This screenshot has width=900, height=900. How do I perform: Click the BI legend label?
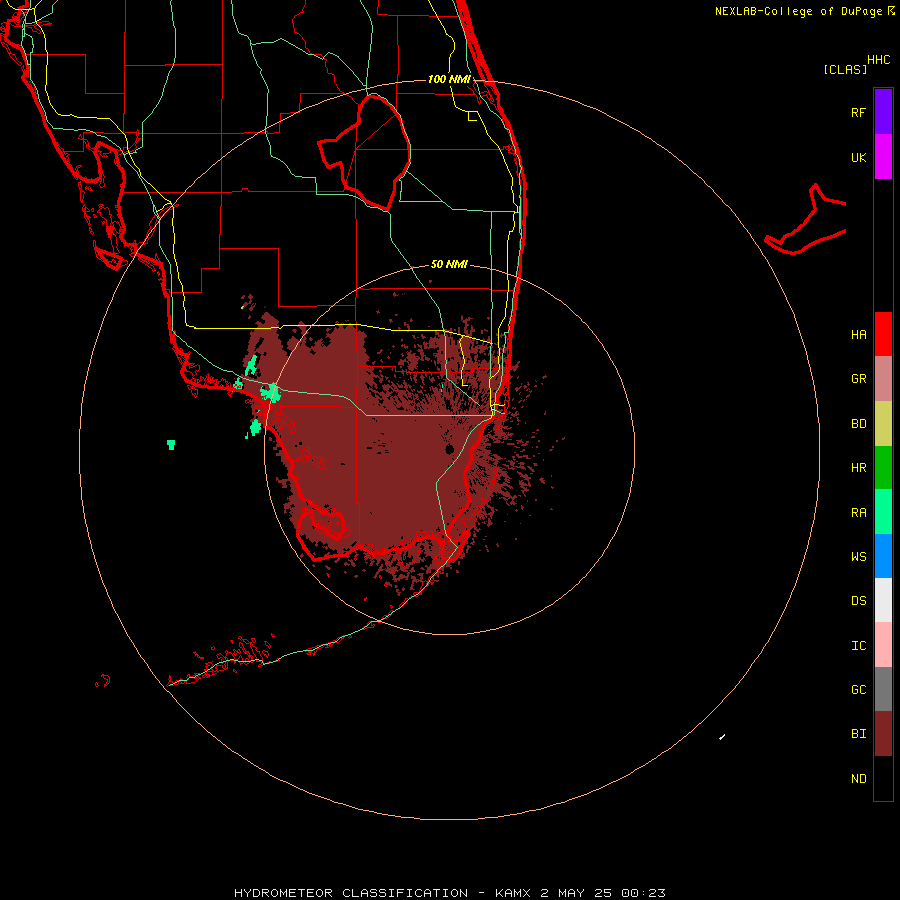pyautogui.click(x=858, y=734)
